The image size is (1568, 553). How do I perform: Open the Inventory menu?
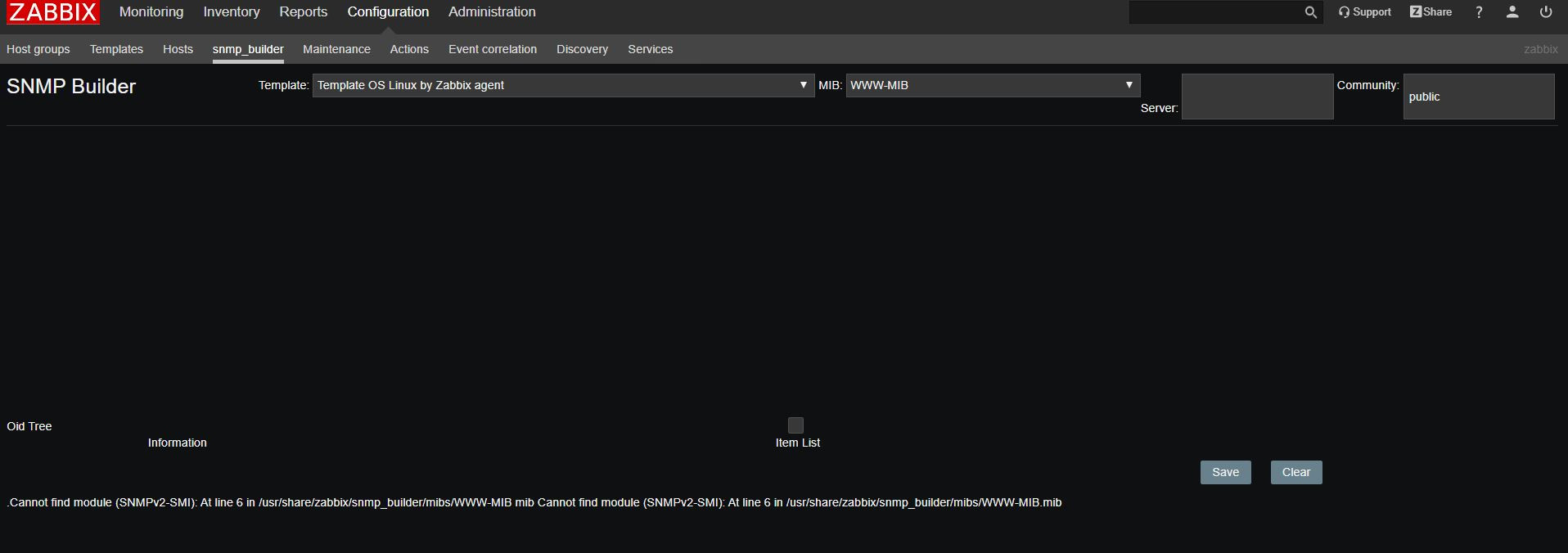point(232,12)
